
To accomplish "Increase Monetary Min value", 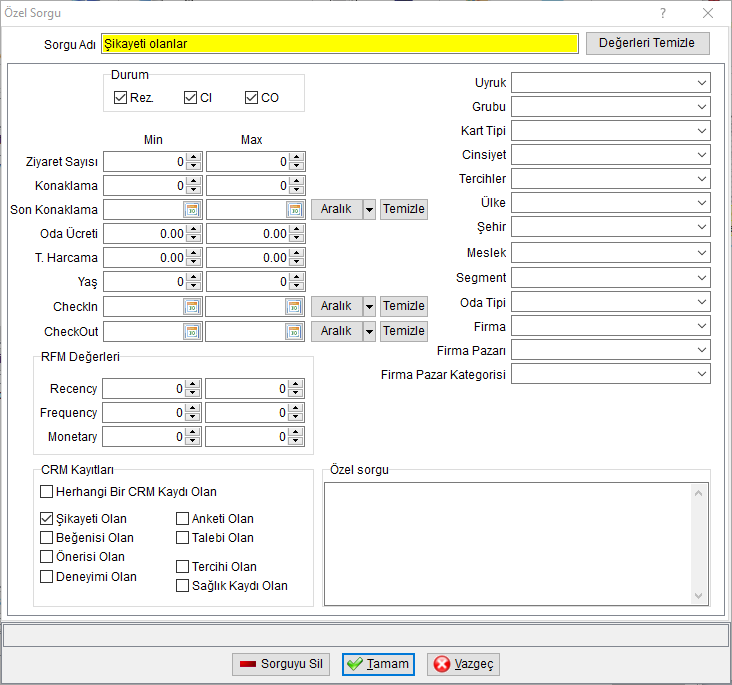I will 192,432.
